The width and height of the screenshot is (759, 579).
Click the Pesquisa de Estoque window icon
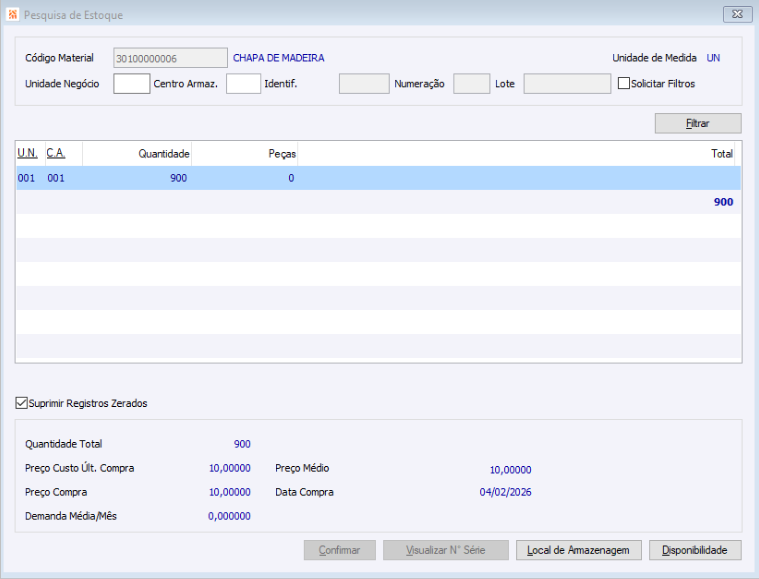[x=12, y=15]
